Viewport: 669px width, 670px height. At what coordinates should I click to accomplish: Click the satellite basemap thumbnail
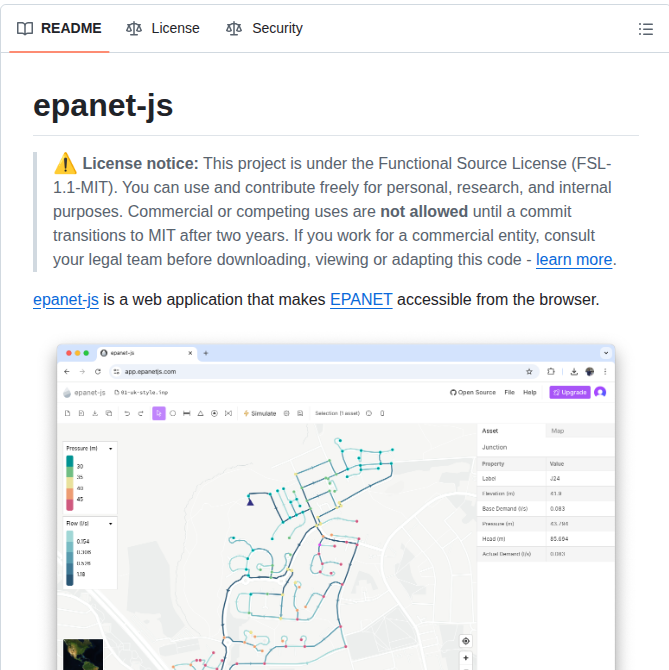[x=83, y=654]
